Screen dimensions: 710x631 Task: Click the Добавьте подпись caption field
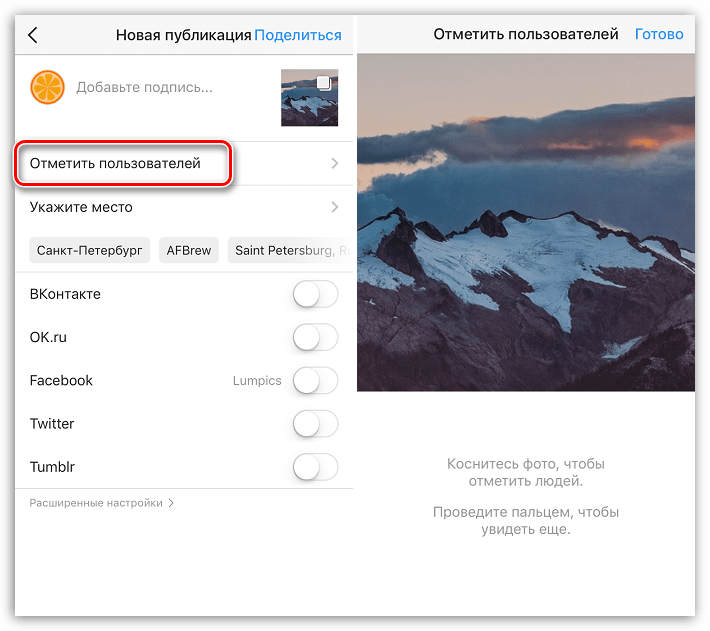[144, 87]
